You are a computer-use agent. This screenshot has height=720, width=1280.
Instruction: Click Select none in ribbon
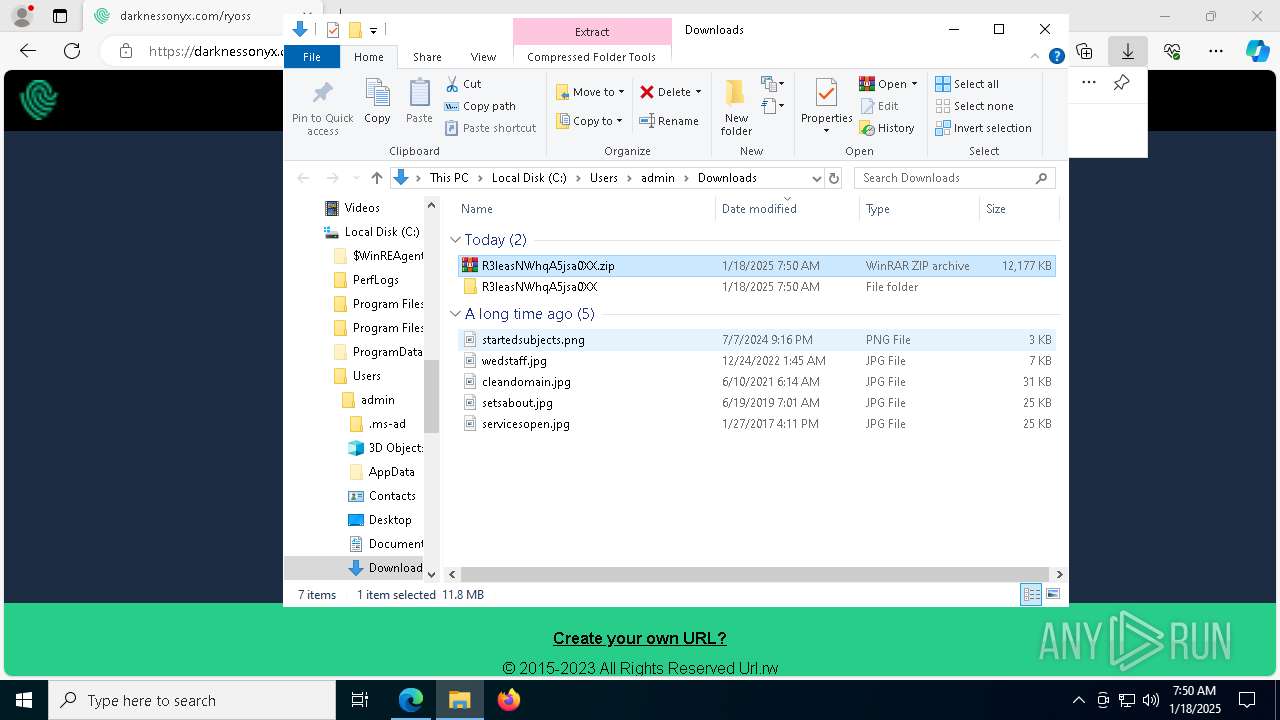[974, 106]
